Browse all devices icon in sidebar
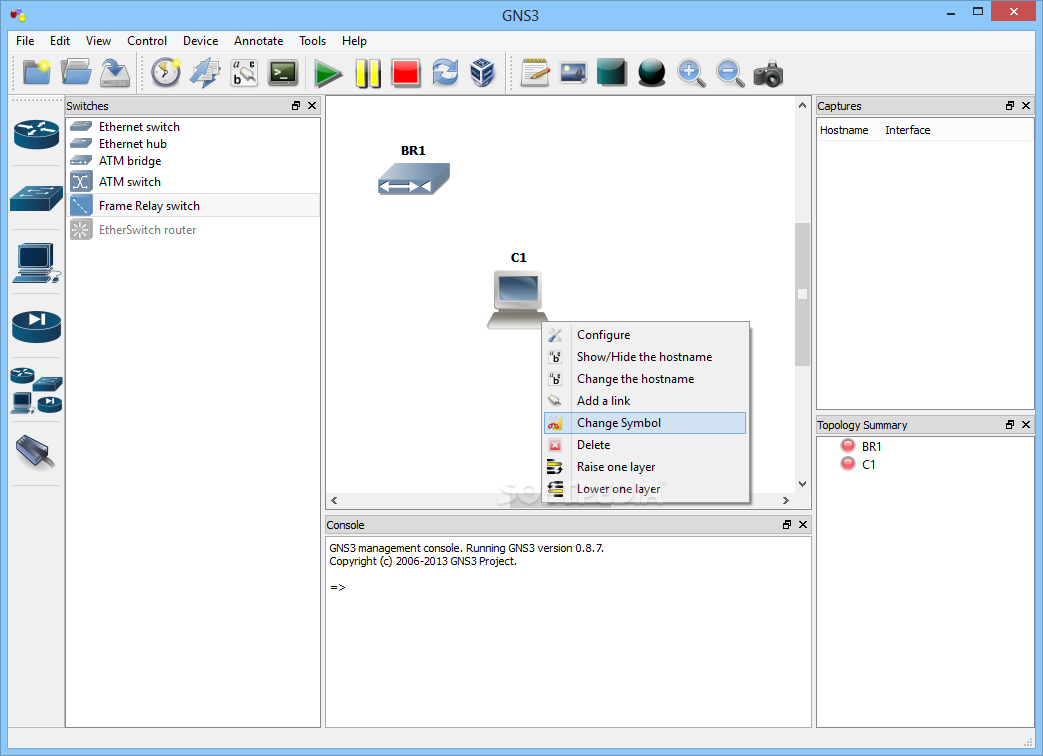Viewport: 1043px width, 756px height. pyautogui.click(x=37, y=390)
